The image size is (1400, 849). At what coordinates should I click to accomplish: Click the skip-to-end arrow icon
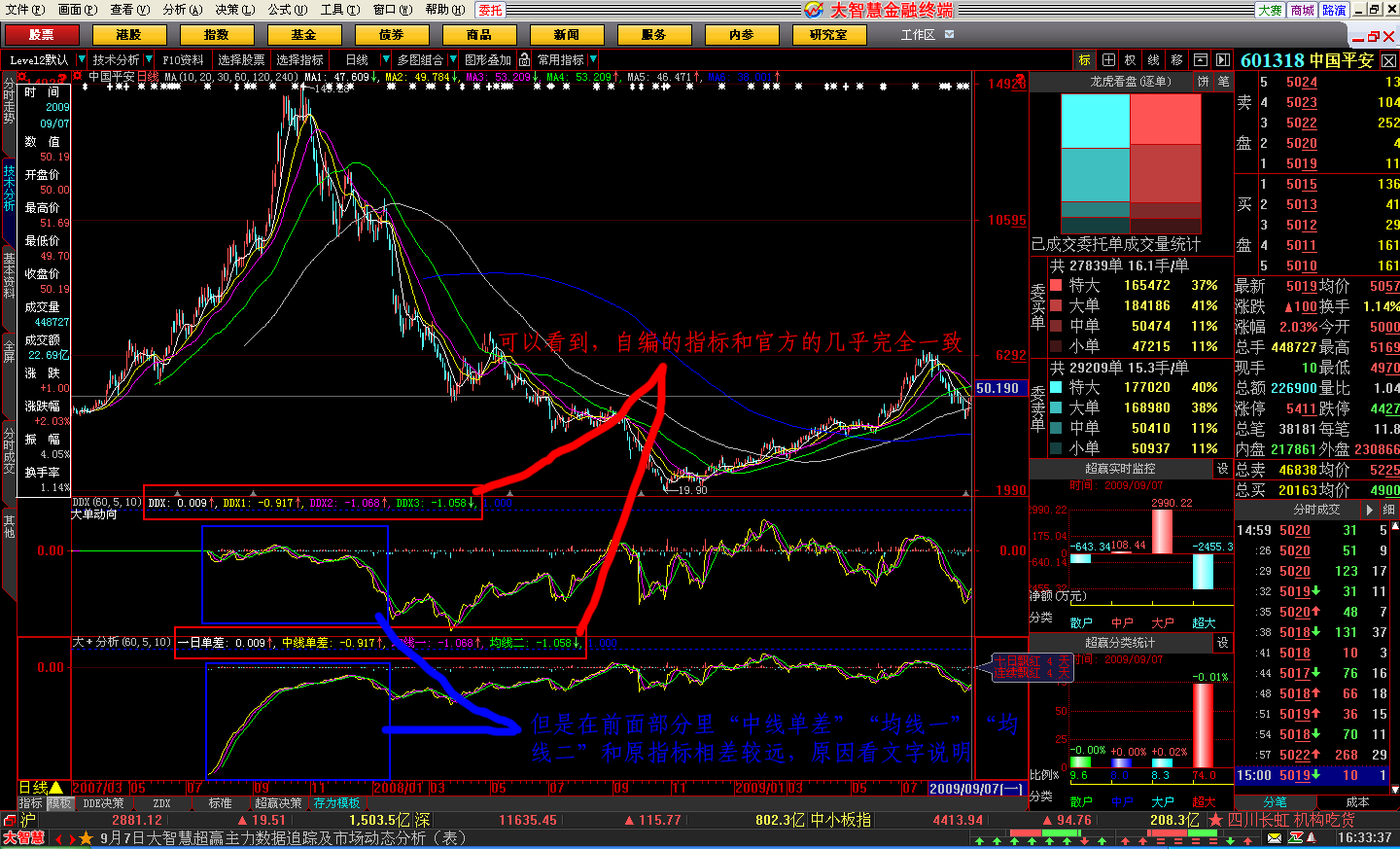point(1223,60)
